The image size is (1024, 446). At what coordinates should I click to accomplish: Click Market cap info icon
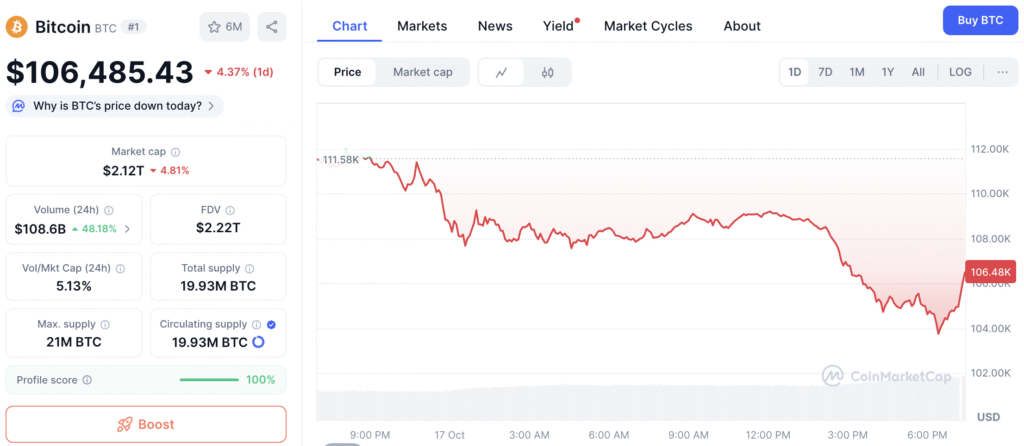coord(176,152)
